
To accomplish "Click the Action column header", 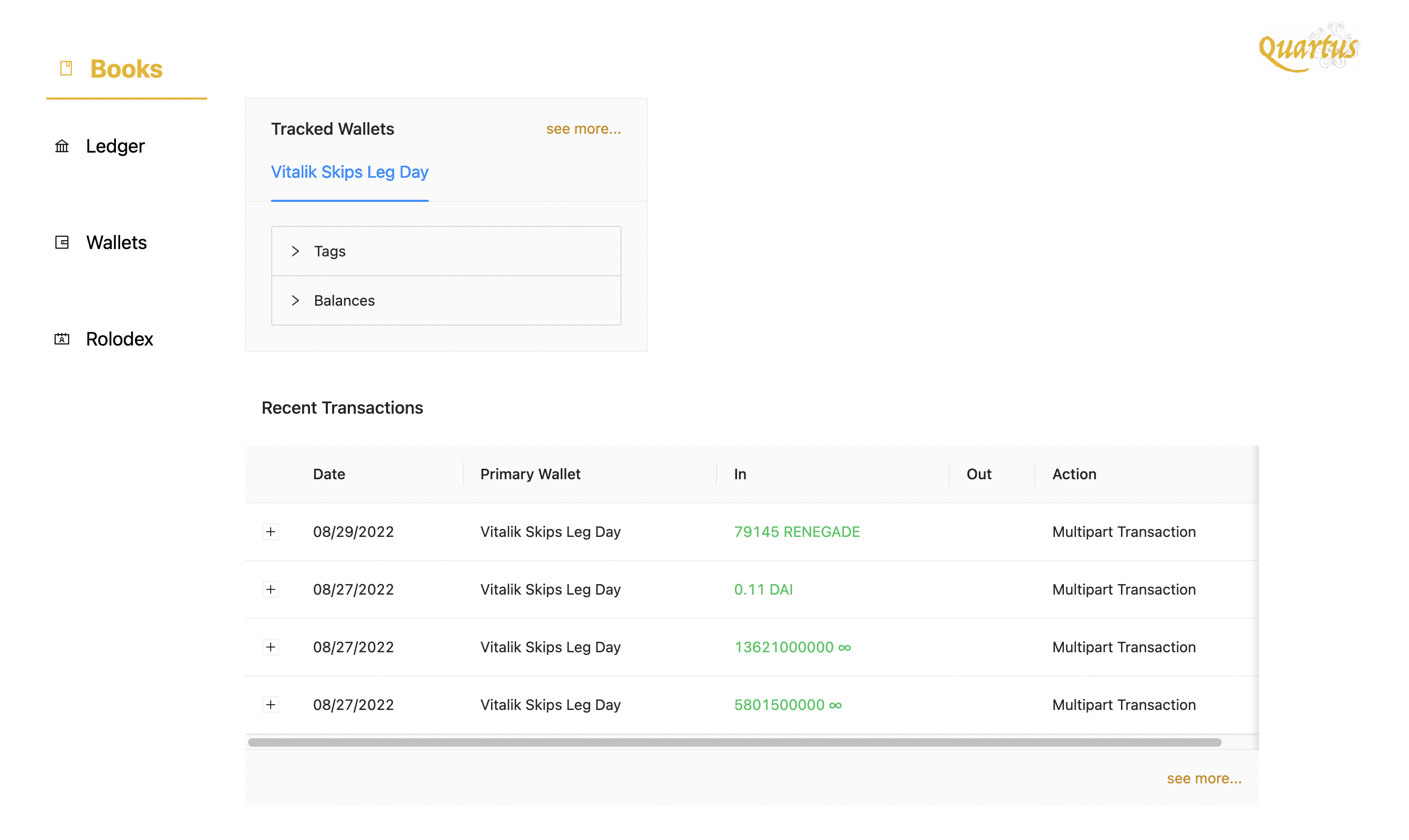I will [1074, 475].
